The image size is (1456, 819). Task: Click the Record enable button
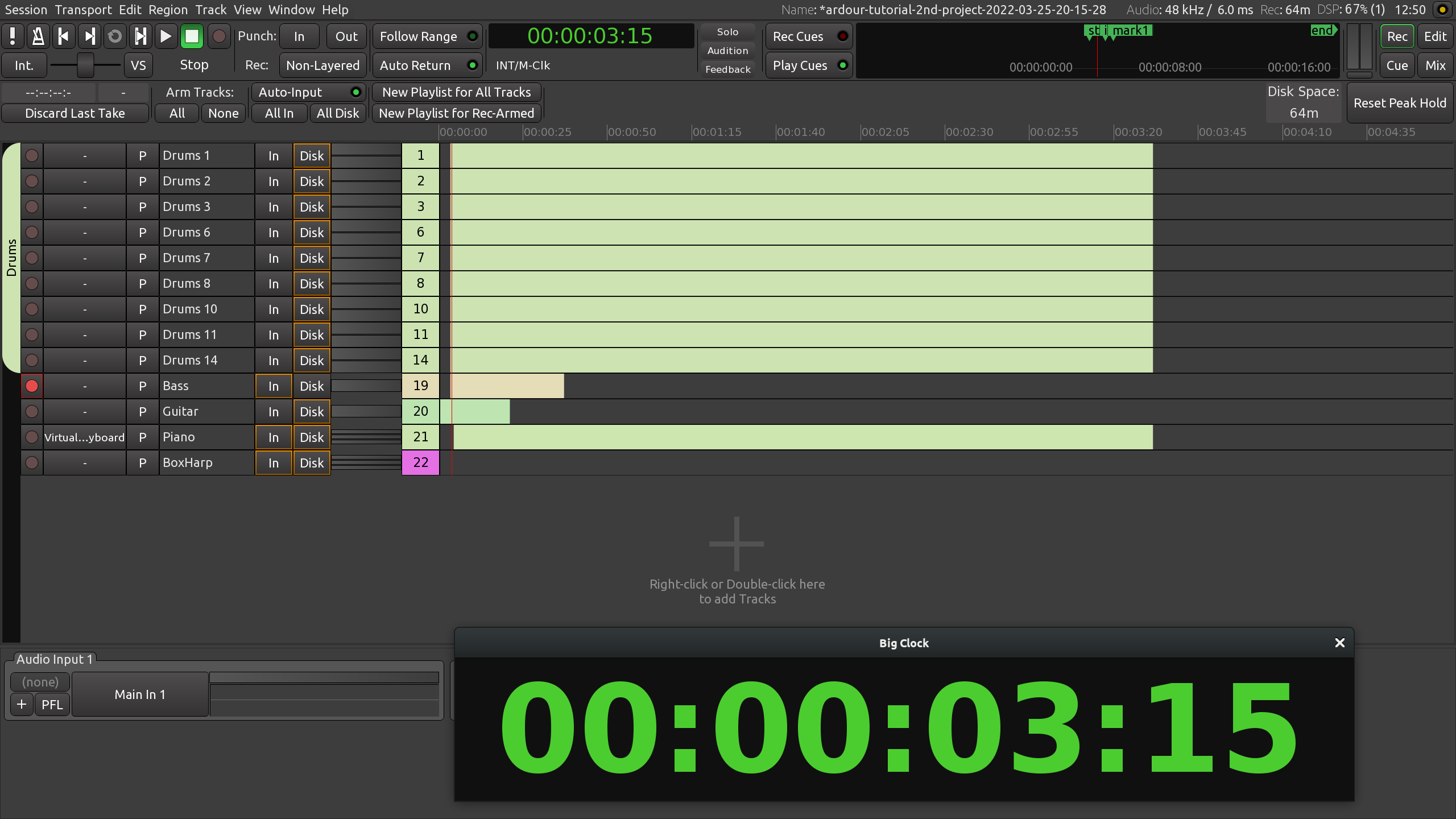(x=219, y=36)
